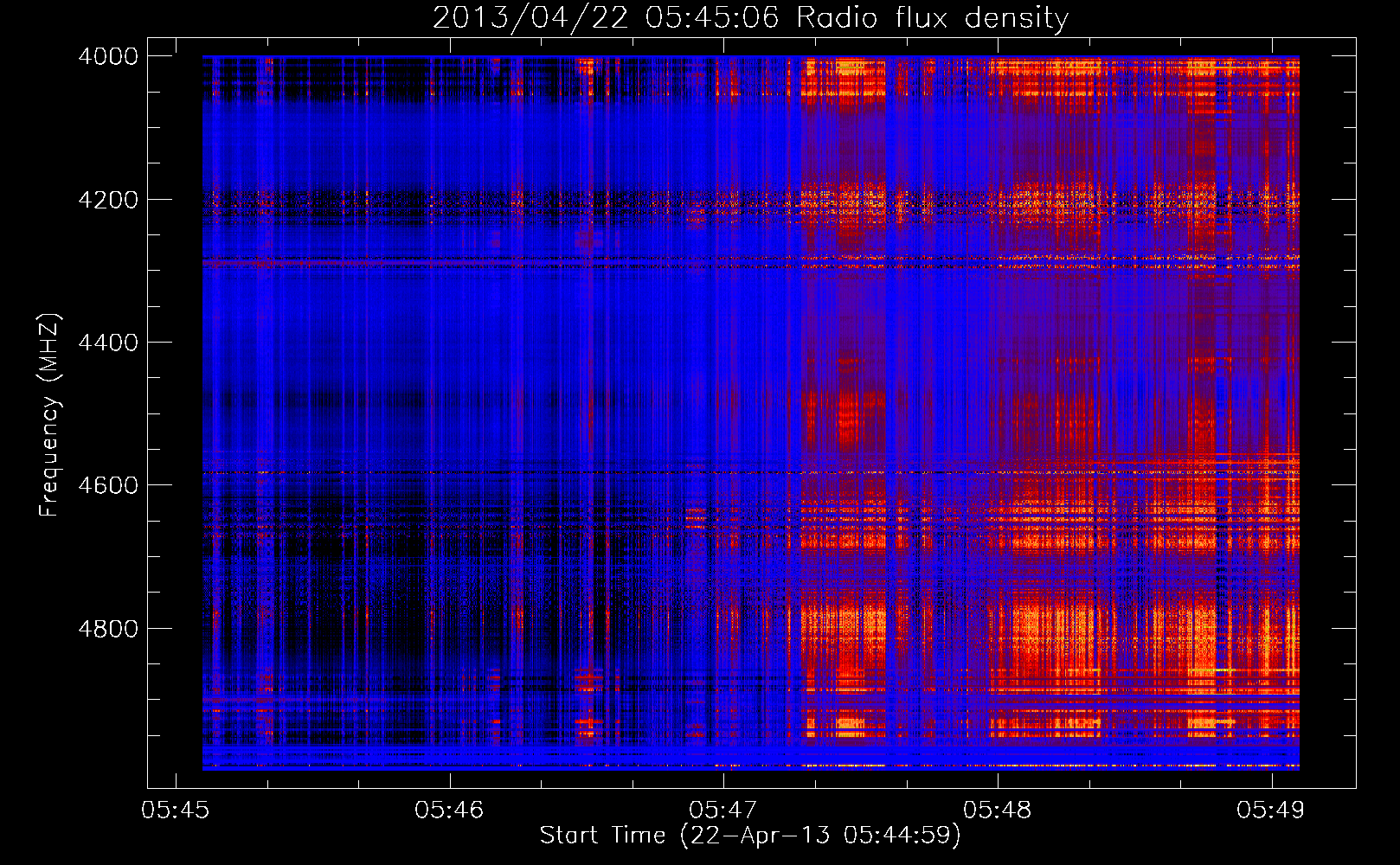The height and width of the screenshot is (865, 1400).
Task: Select the 4200 frequency axis label
Action: 108,200
